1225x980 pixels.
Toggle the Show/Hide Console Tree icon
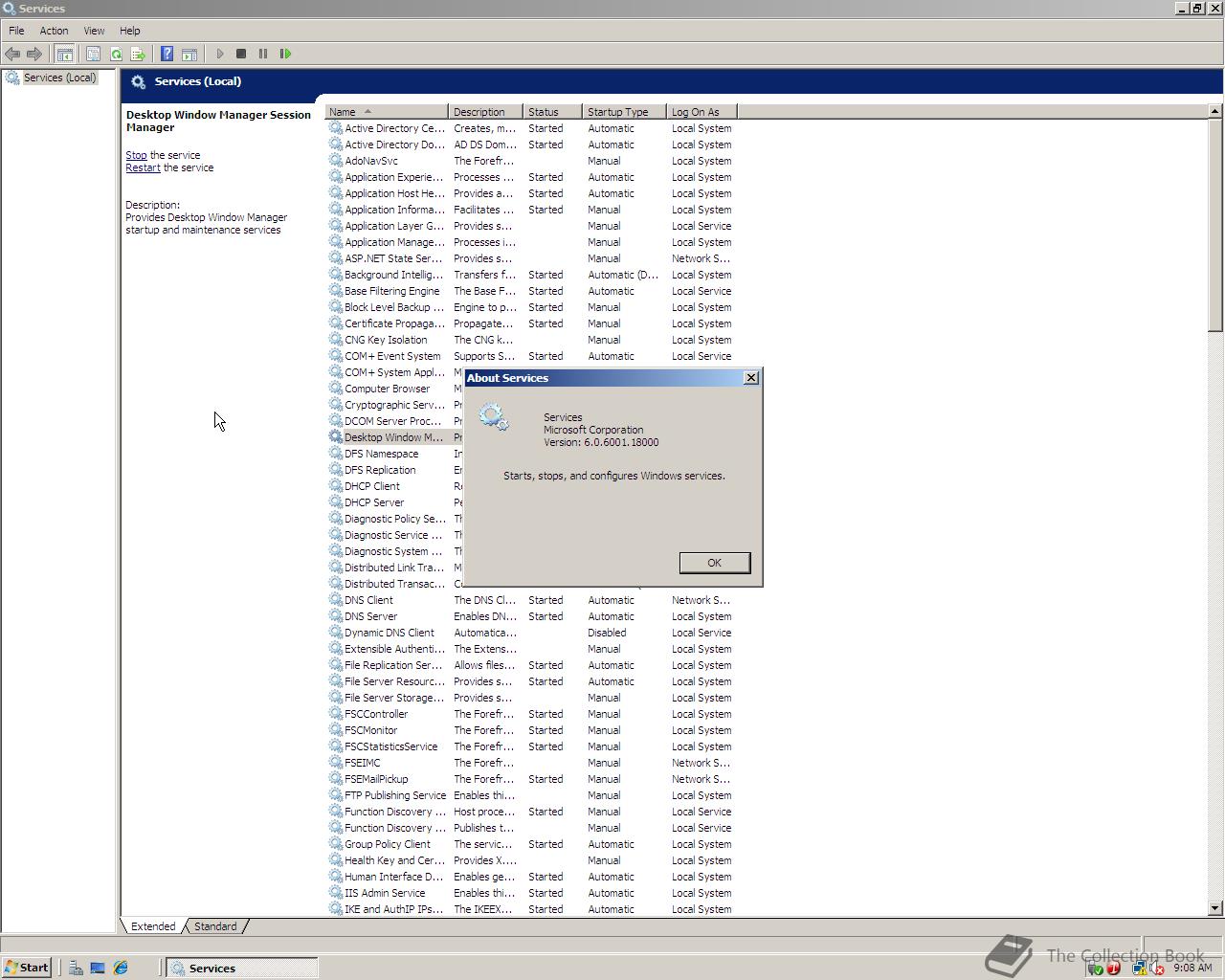click(64, 54)
